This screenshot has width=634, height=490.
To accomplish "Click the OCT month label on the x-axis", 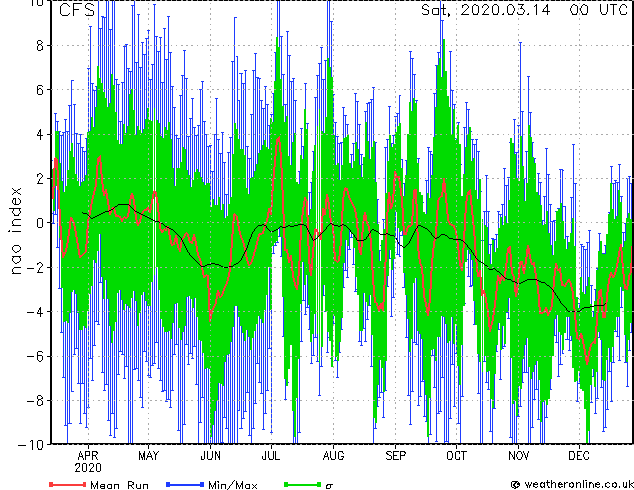I will (456, 456).
